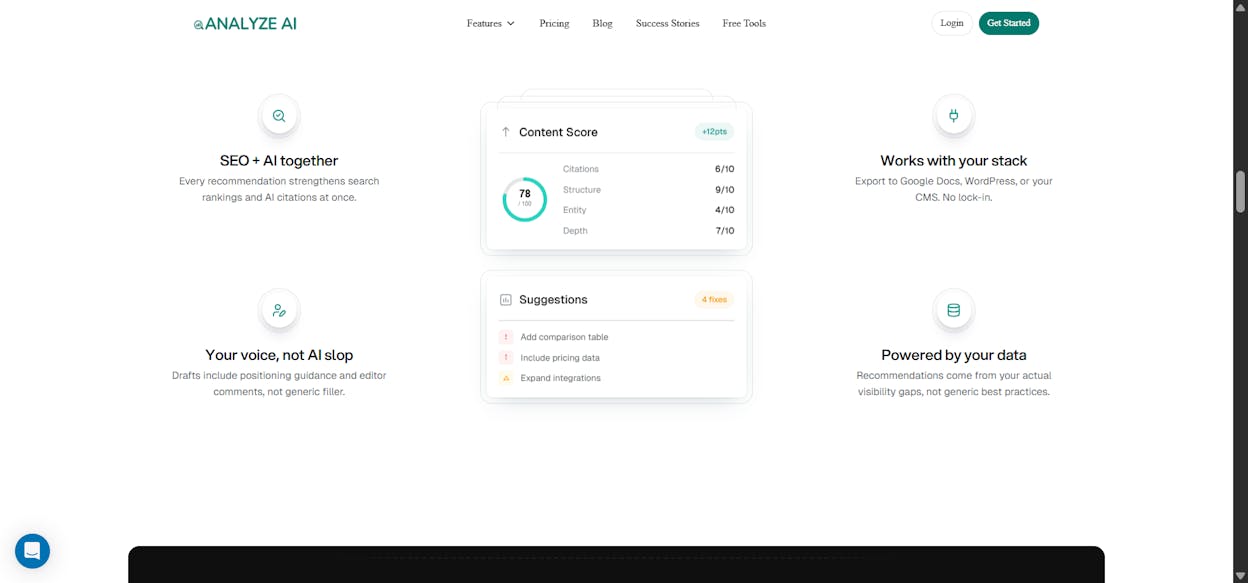1248x583 pixels.
Task: Click the chart icon beside Suggestions
Action: [506, 299]
